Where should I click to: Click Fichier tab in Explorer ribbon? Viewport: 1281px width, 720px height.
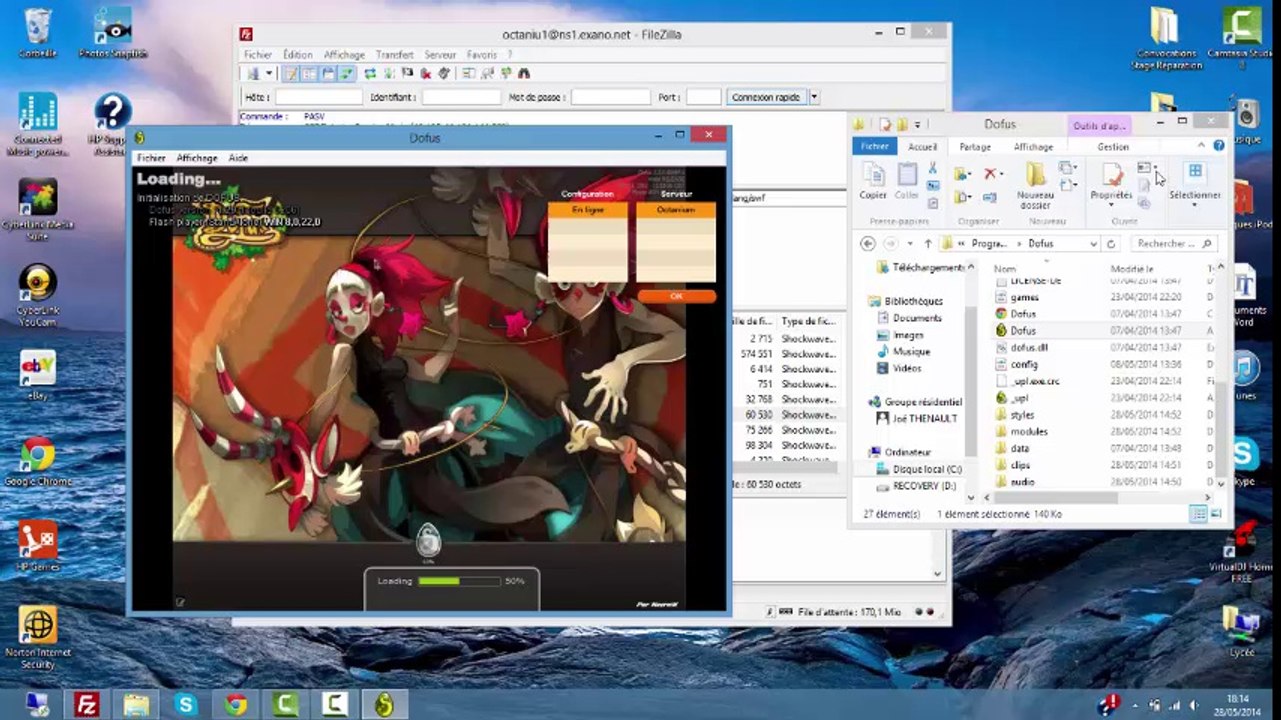875,146
